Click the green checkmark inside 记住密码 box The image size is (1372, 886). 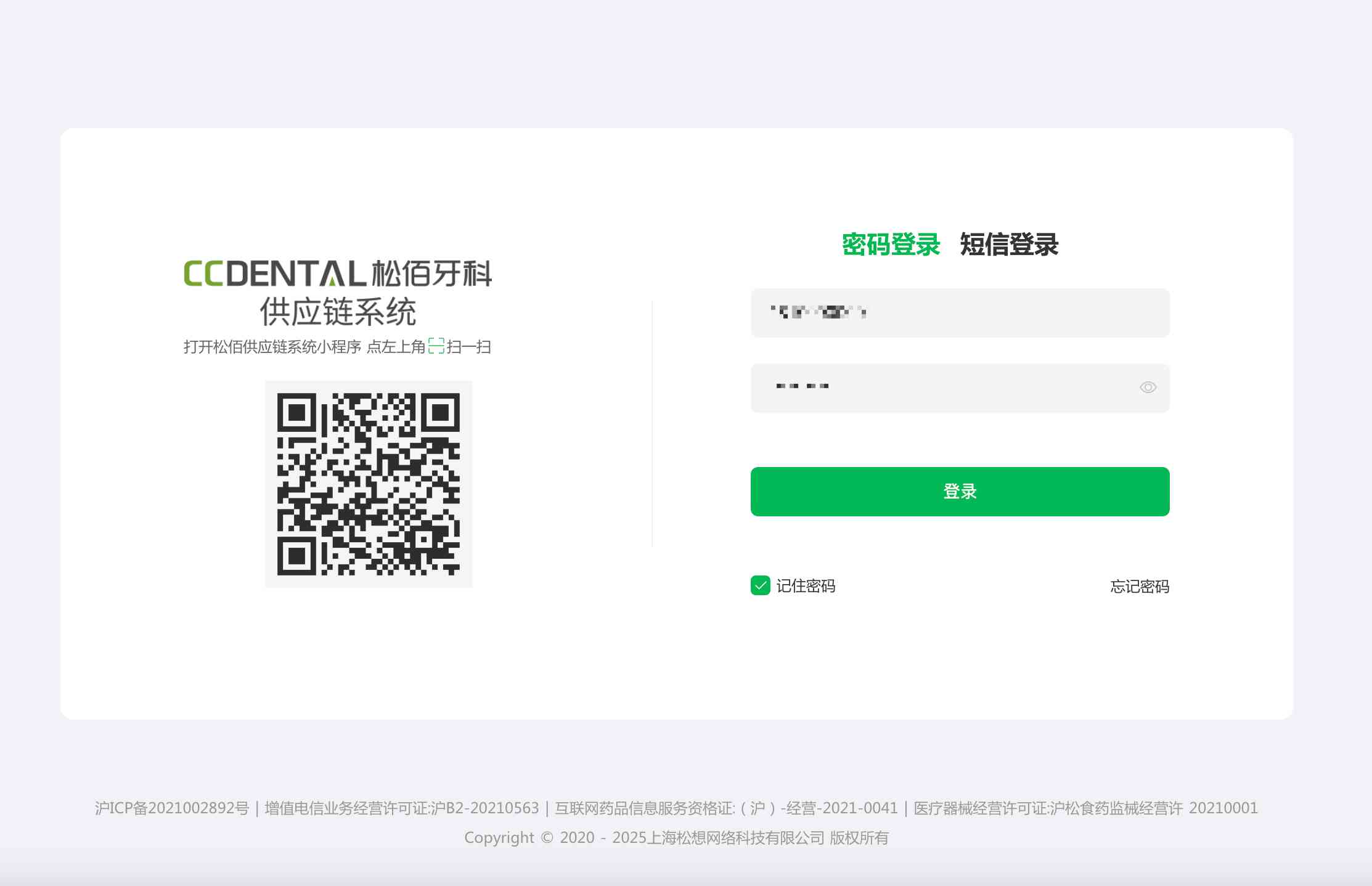[x=760, y=586]
